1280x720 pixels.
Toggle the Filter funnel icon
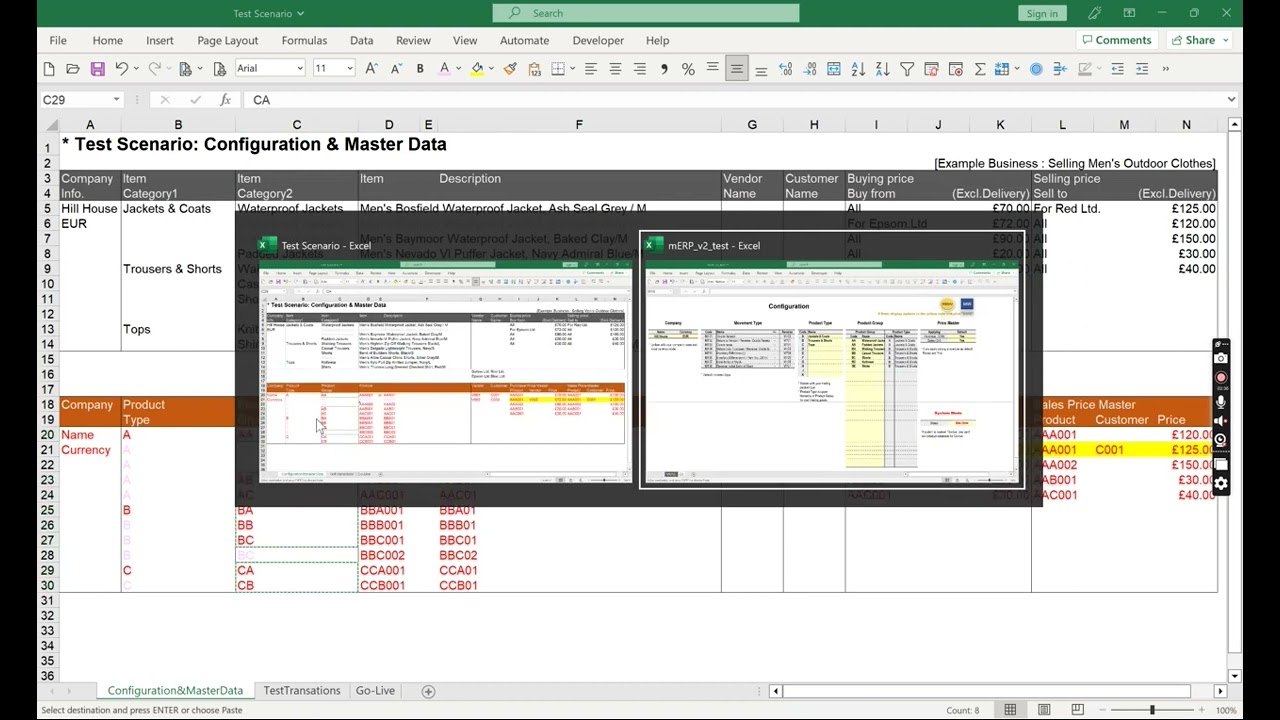(x=907, y=69)
